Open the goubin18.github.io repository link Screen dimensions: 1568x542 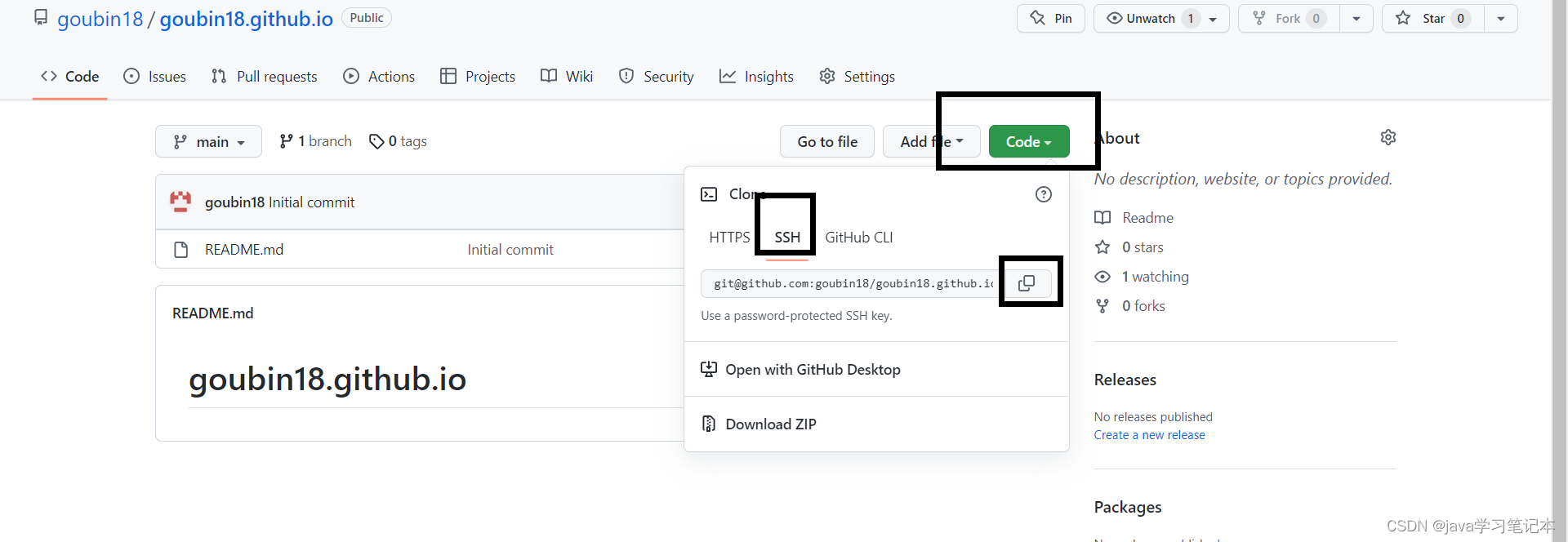pos(246,19)
